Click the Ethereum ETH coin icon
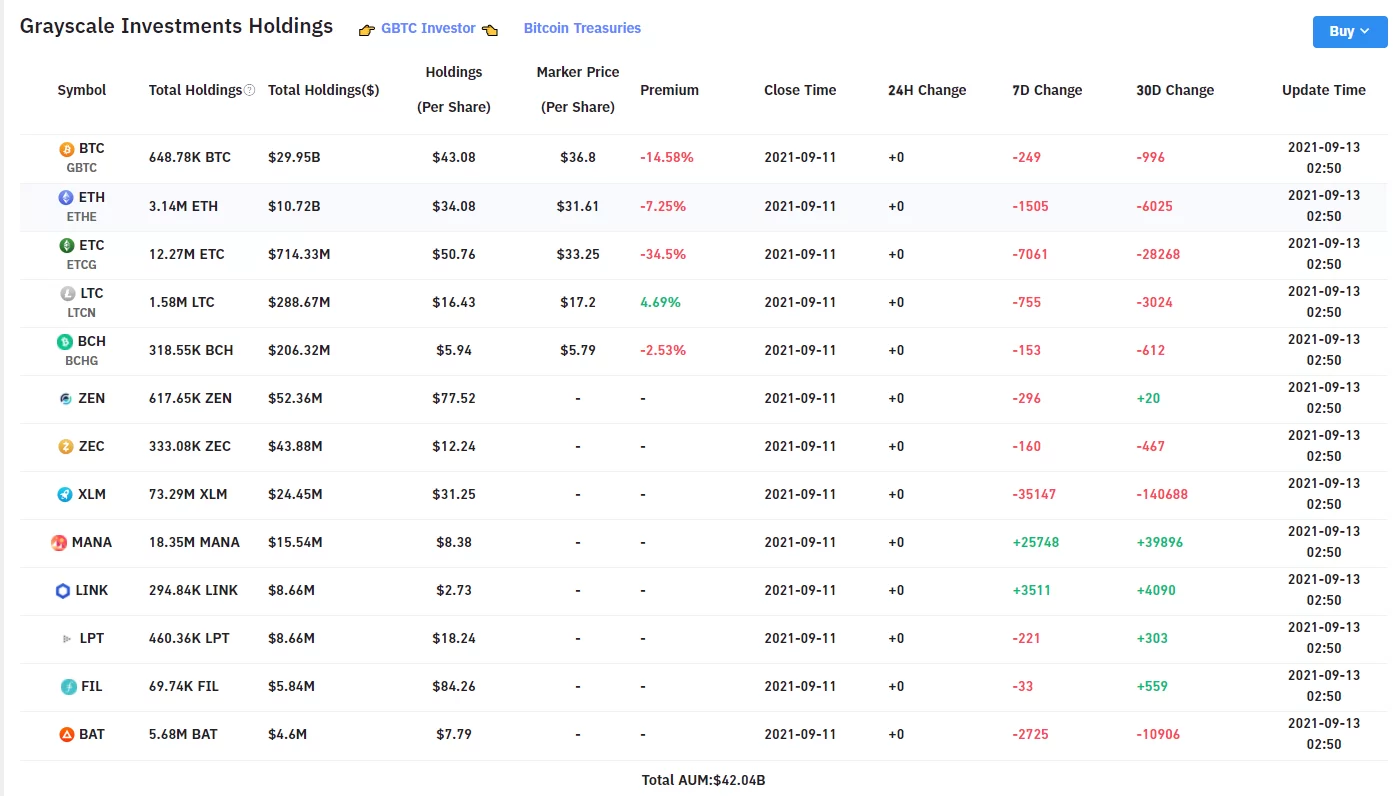The image size is (1393, 796). pos(67,197)
